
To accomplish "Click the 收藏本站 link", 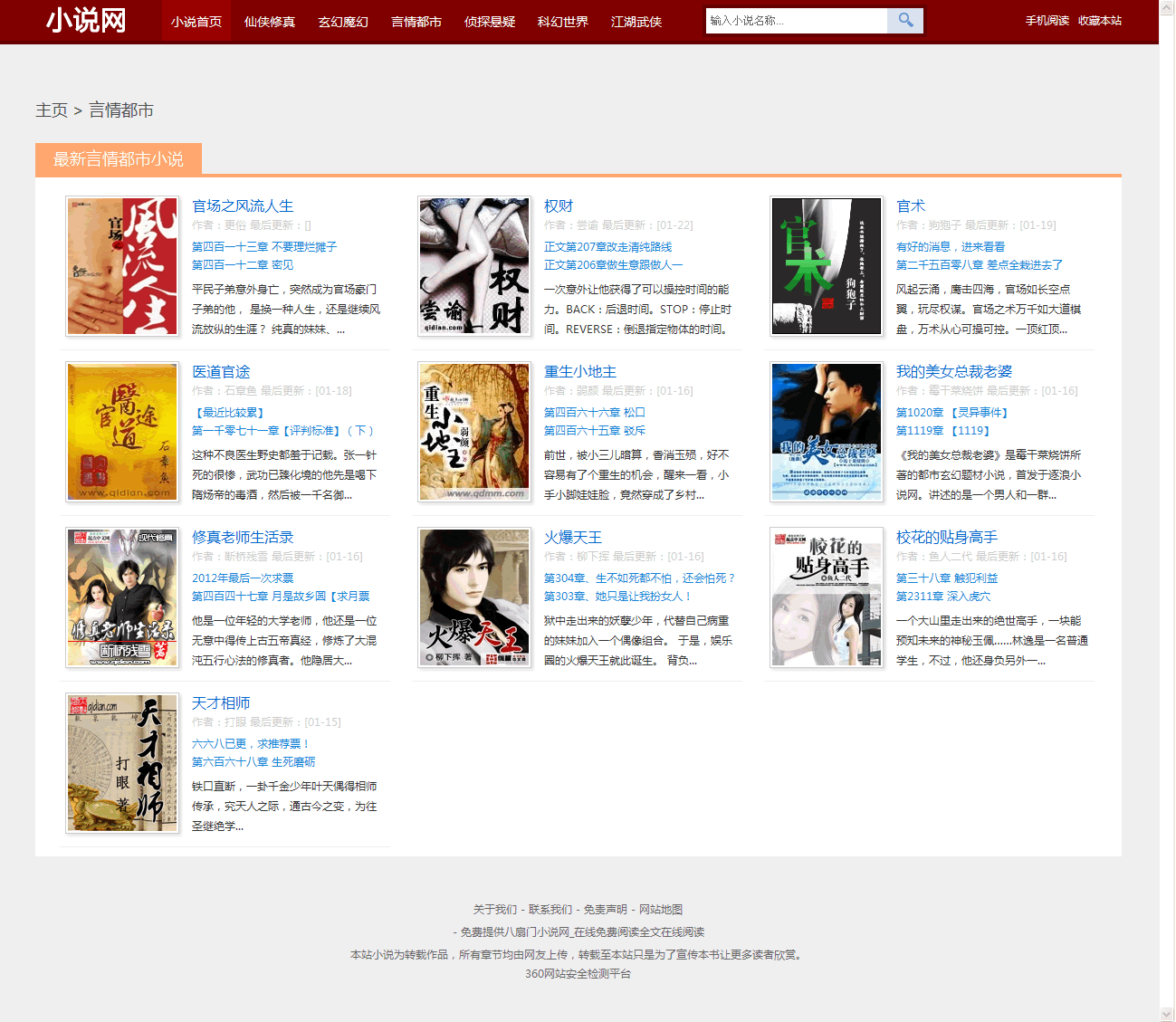I will (1099, 21).
